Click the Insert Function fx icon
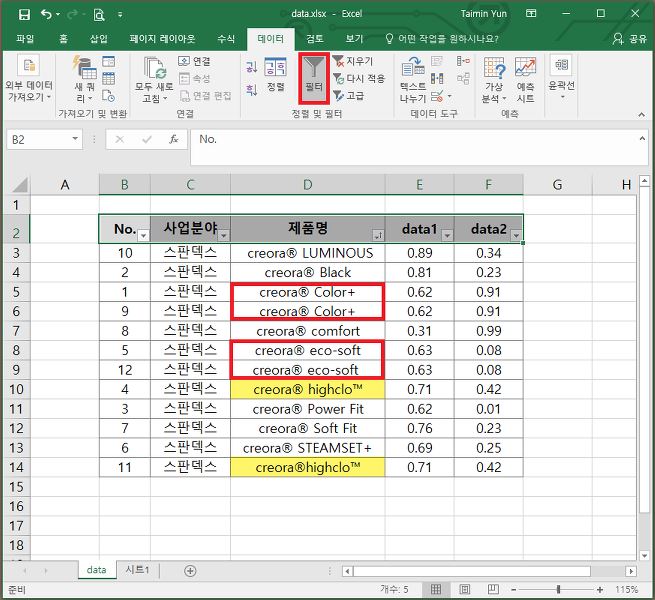This screenshot has height=600, width=655. point(174,139)
